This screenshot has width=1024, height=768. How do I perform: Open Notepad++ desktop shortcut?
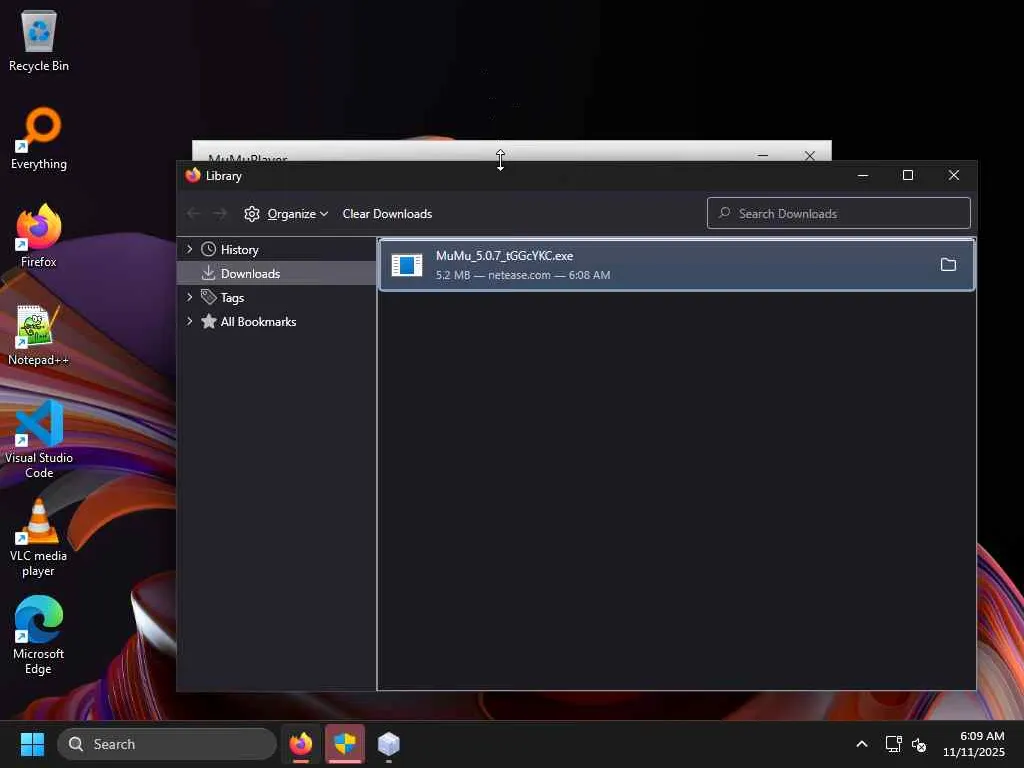pyautogui.click(x=39, y=334)
